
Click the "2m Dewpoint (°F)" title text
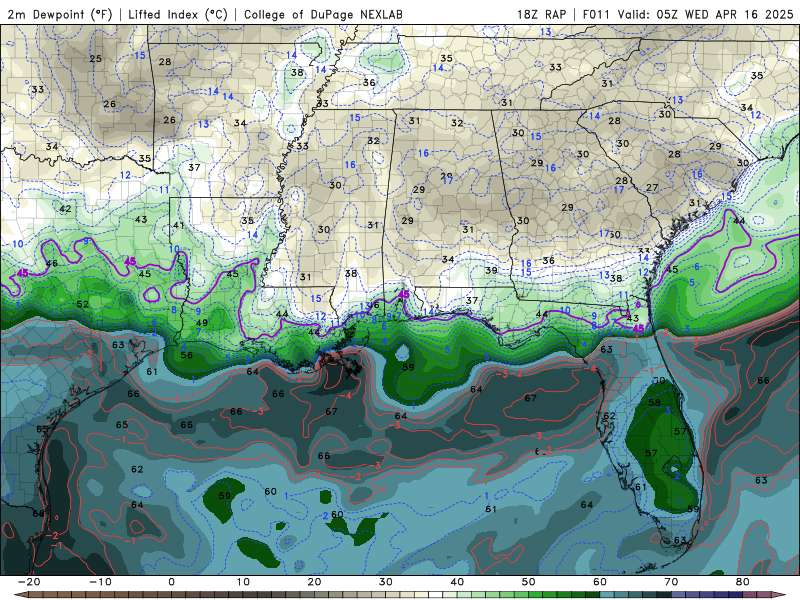click(x=60, y=14)
